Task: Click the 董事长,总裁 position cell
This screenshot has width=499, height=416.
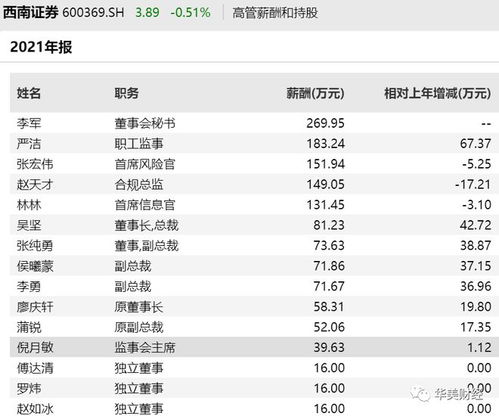Action: click(147, 225)
